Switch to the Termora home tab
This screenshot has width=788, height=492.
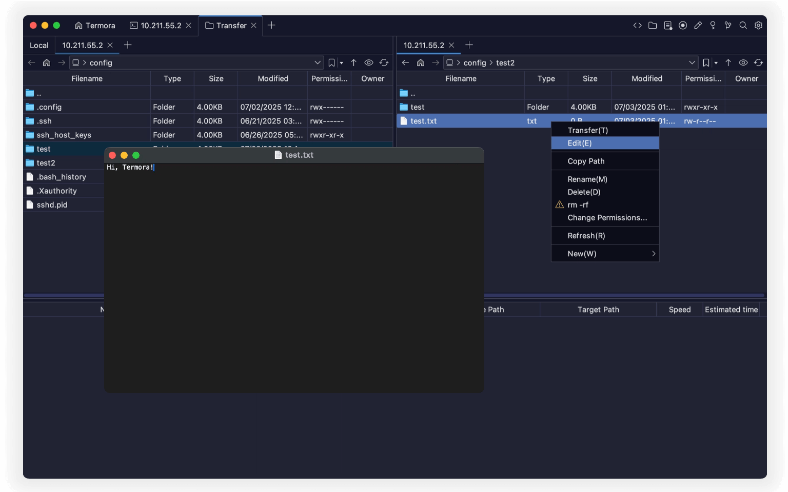[x=95, y=25]
